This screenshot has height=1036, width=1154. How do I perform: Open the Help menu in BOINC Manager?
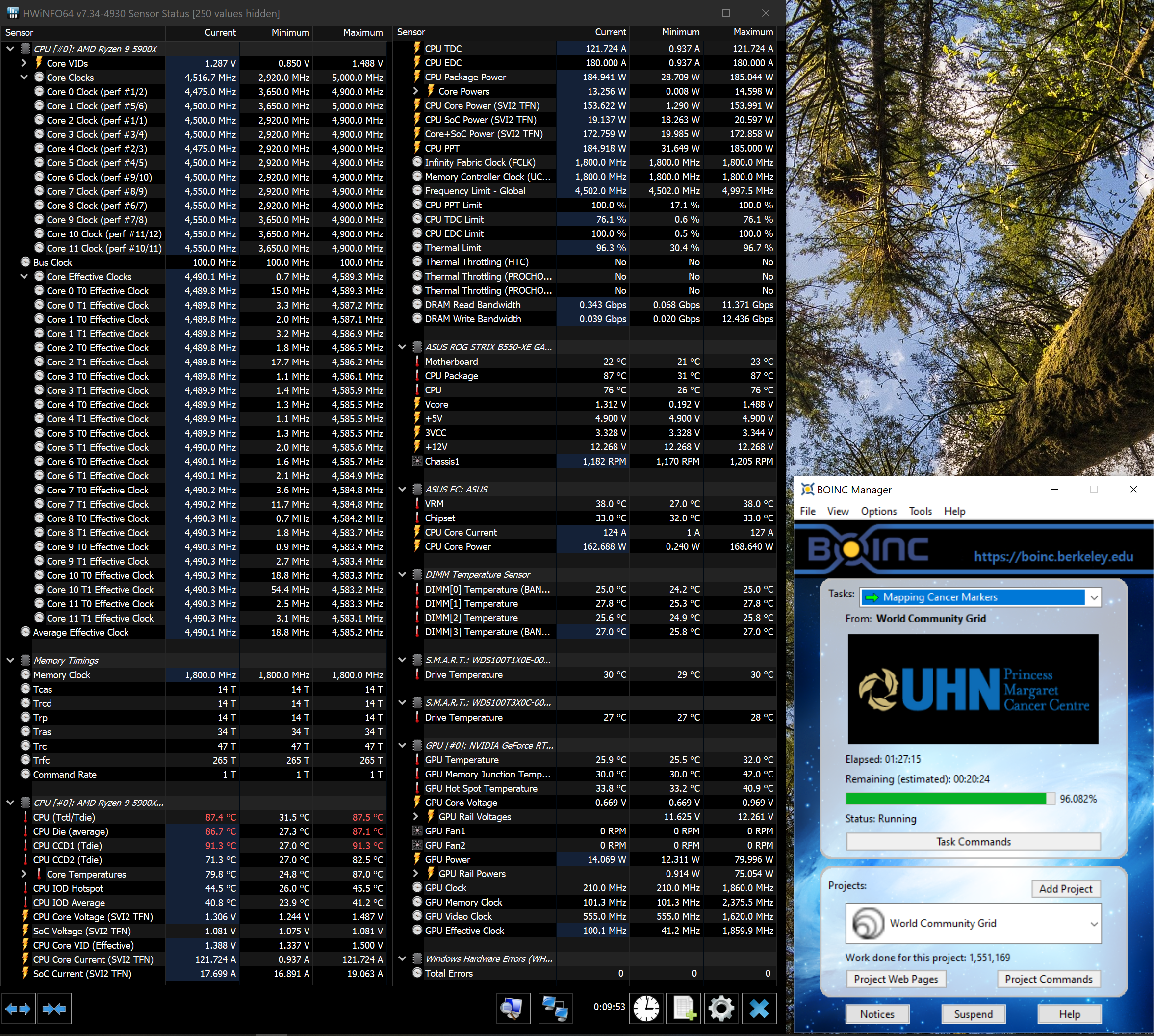coord(954,511)
